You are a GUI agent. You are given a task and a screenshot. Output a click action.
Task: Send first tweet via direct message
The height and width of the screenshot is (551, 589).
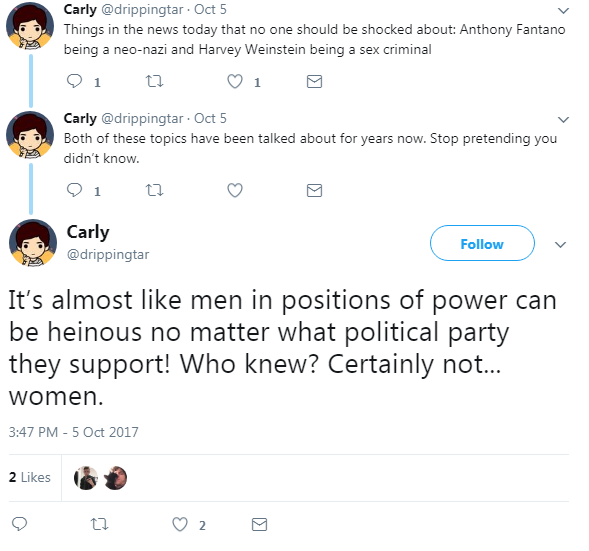314,81
